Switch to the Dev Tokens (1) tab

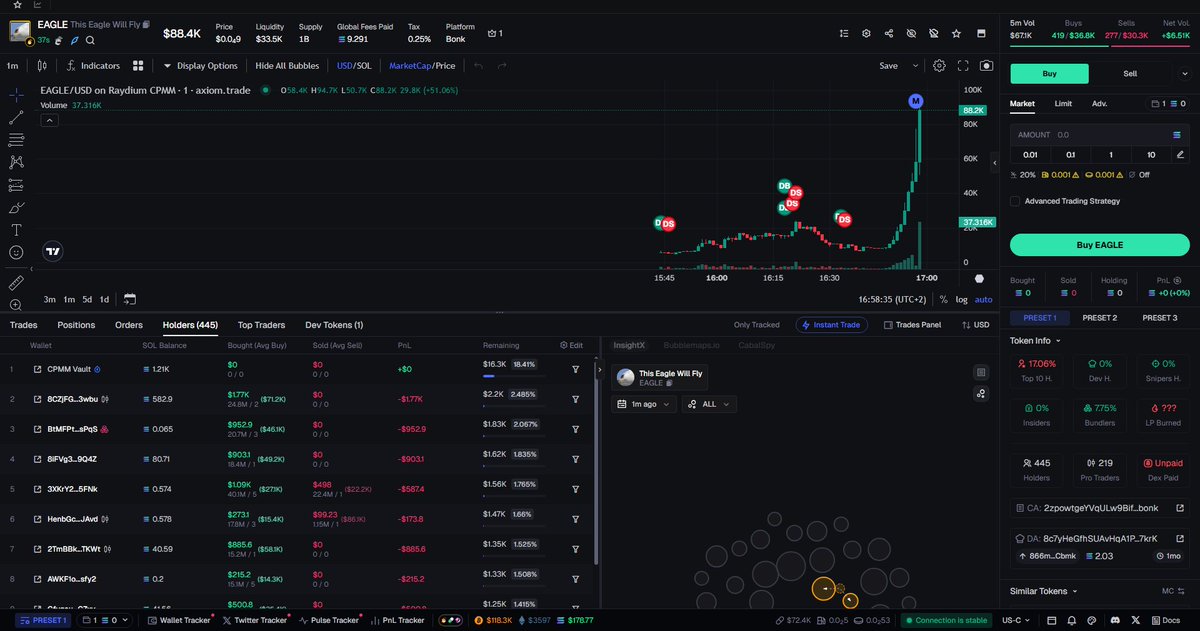pyautogui.click(x=334, y=325)
